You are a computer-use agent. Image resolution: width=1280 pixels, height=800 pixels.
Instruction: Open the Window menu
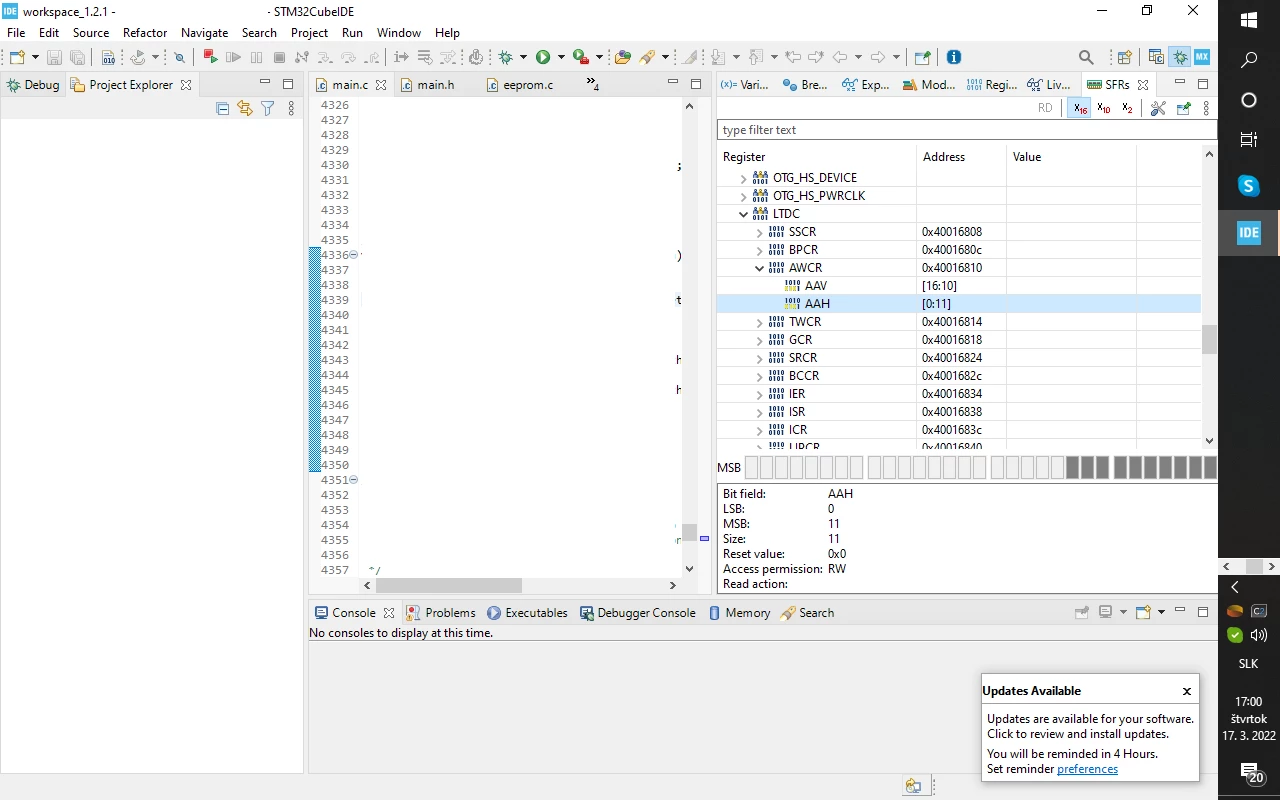click(399, 33)
